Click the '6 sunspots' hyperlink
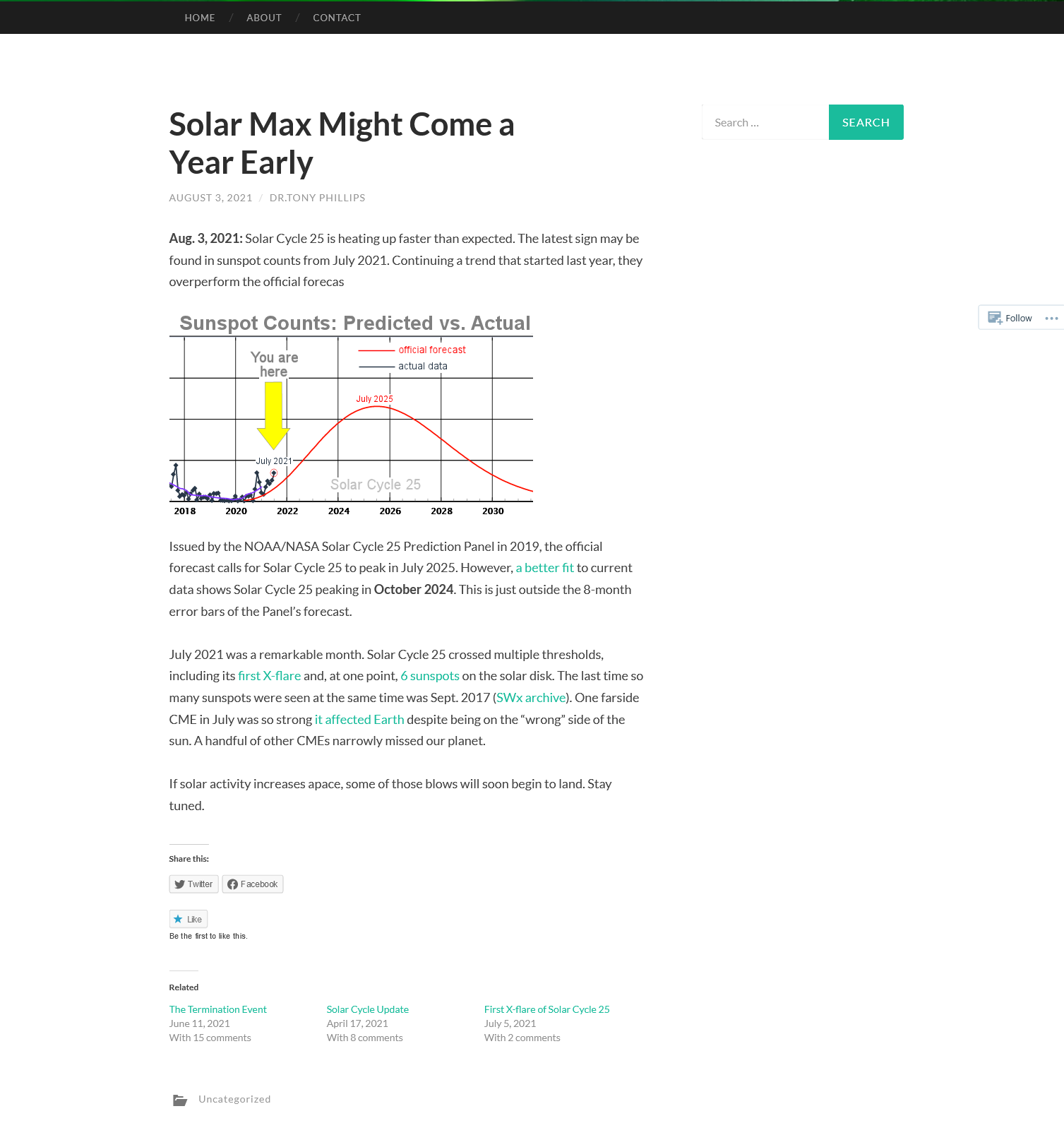Viewport: 1064px width, 1140px height. tap(429, 676)
